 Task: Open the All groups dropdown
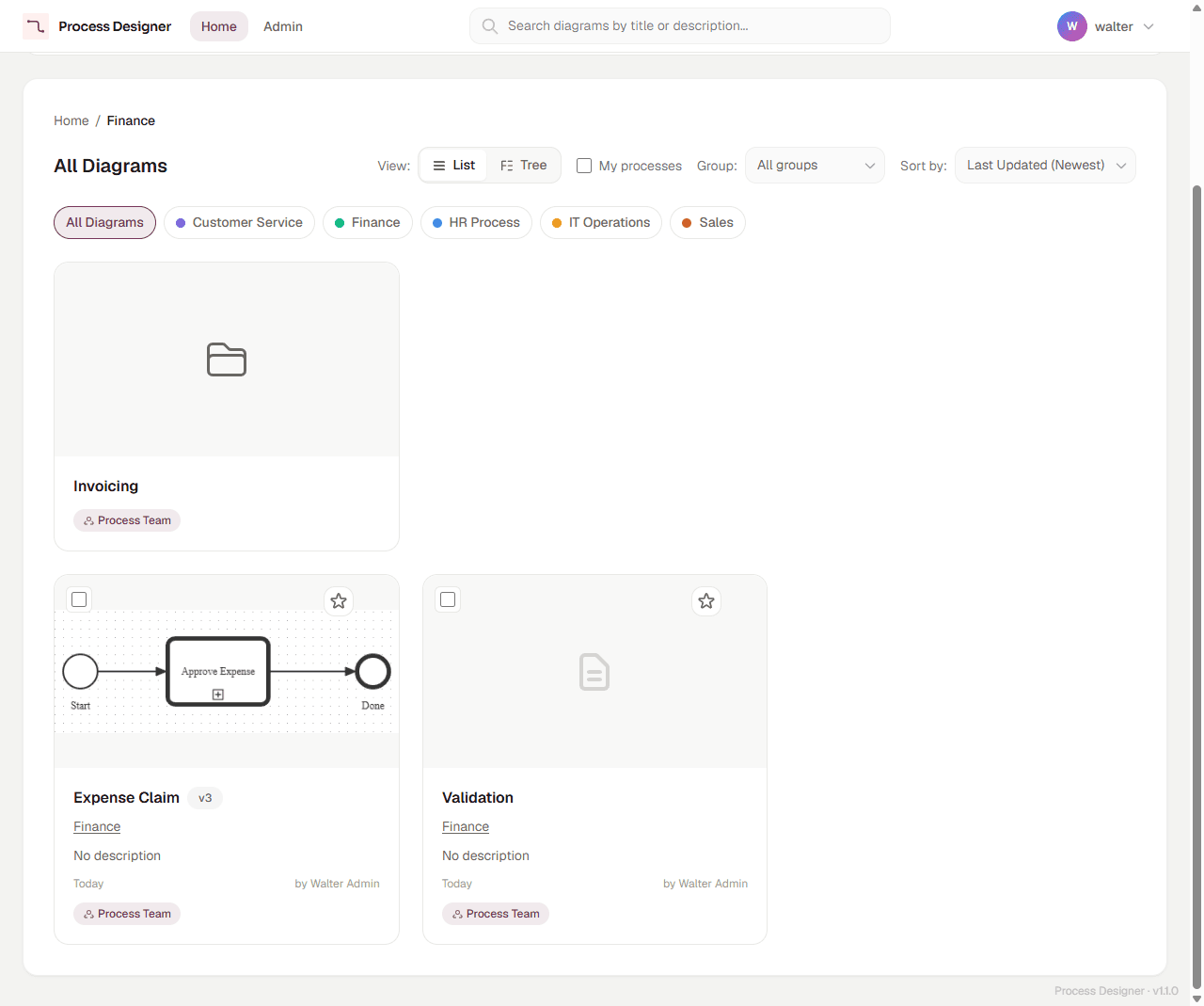click(x=815, y=166)
